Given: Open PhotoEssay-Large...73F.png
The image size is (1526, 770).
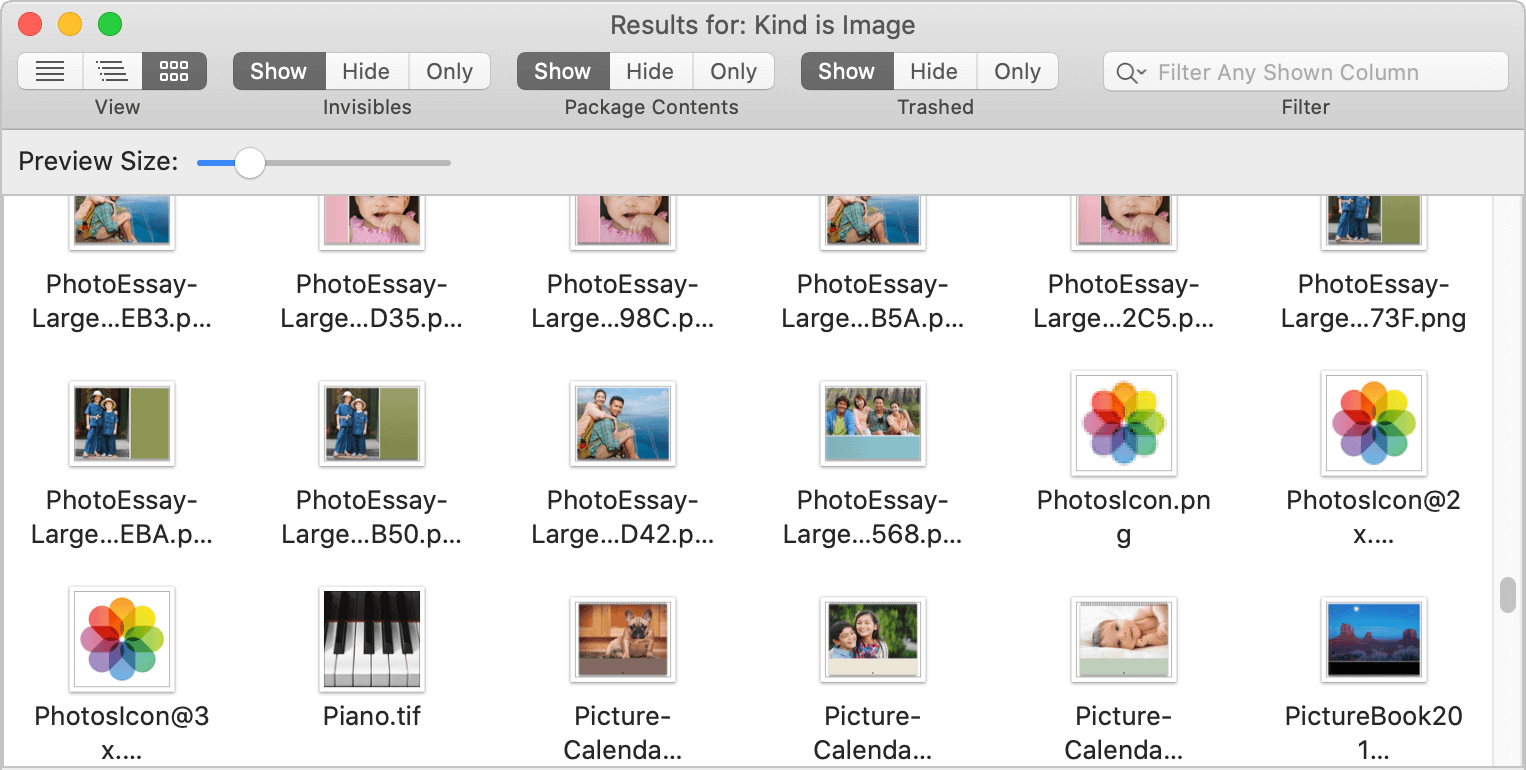Looking at the screenshot, I should (1373, 218).
